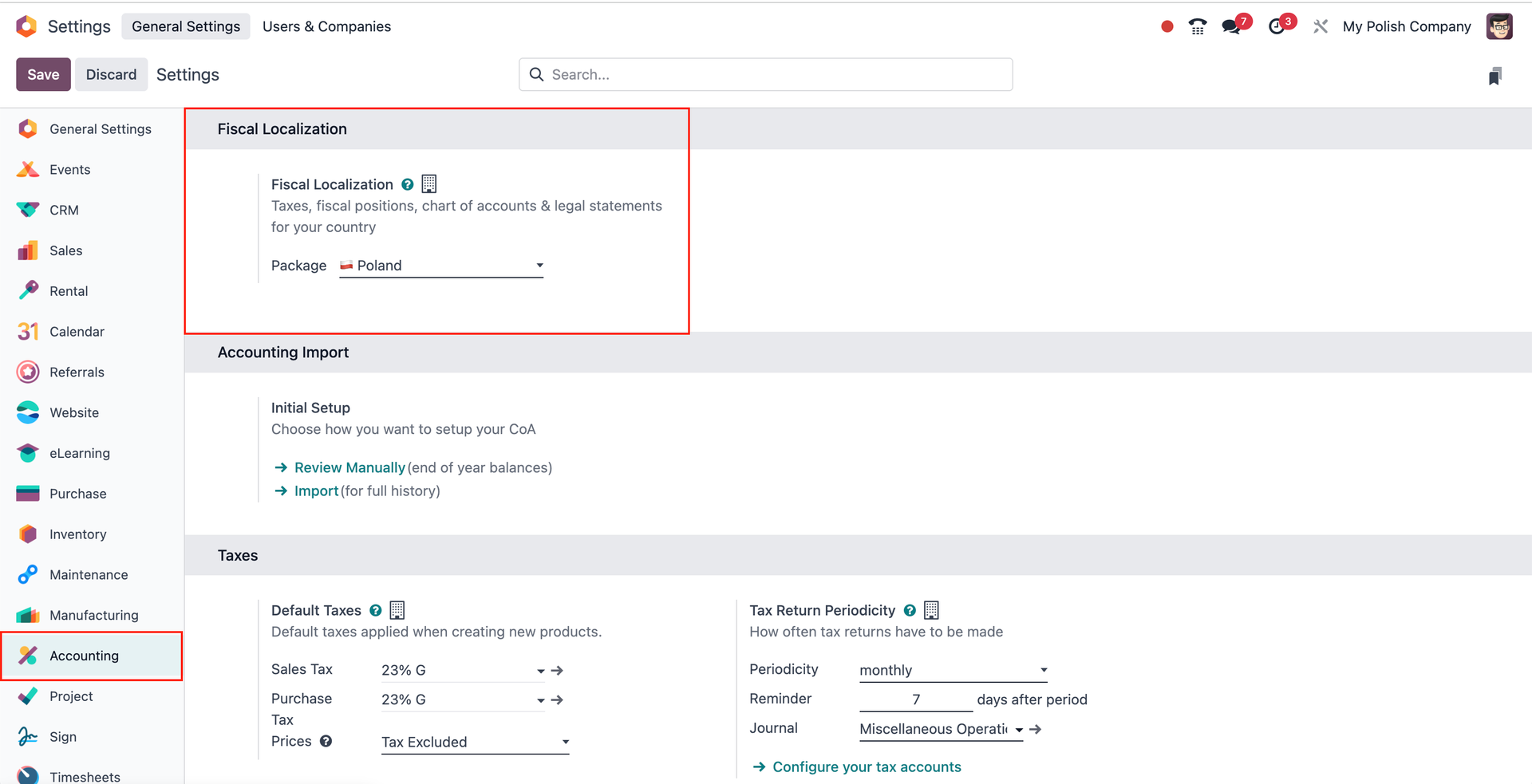This screenshot has width=1532, height=784.
Task: Click the user avatar picture
Action: point(1499,26)
